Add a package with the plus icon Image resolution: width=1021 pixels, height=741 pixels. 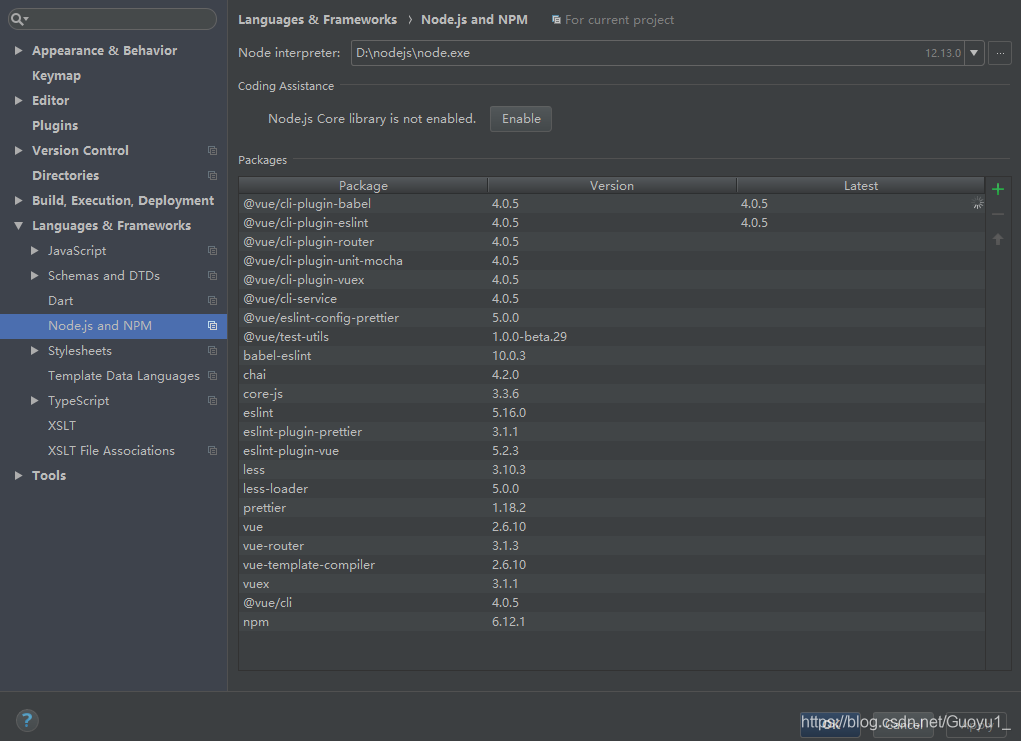pos(998,189)
